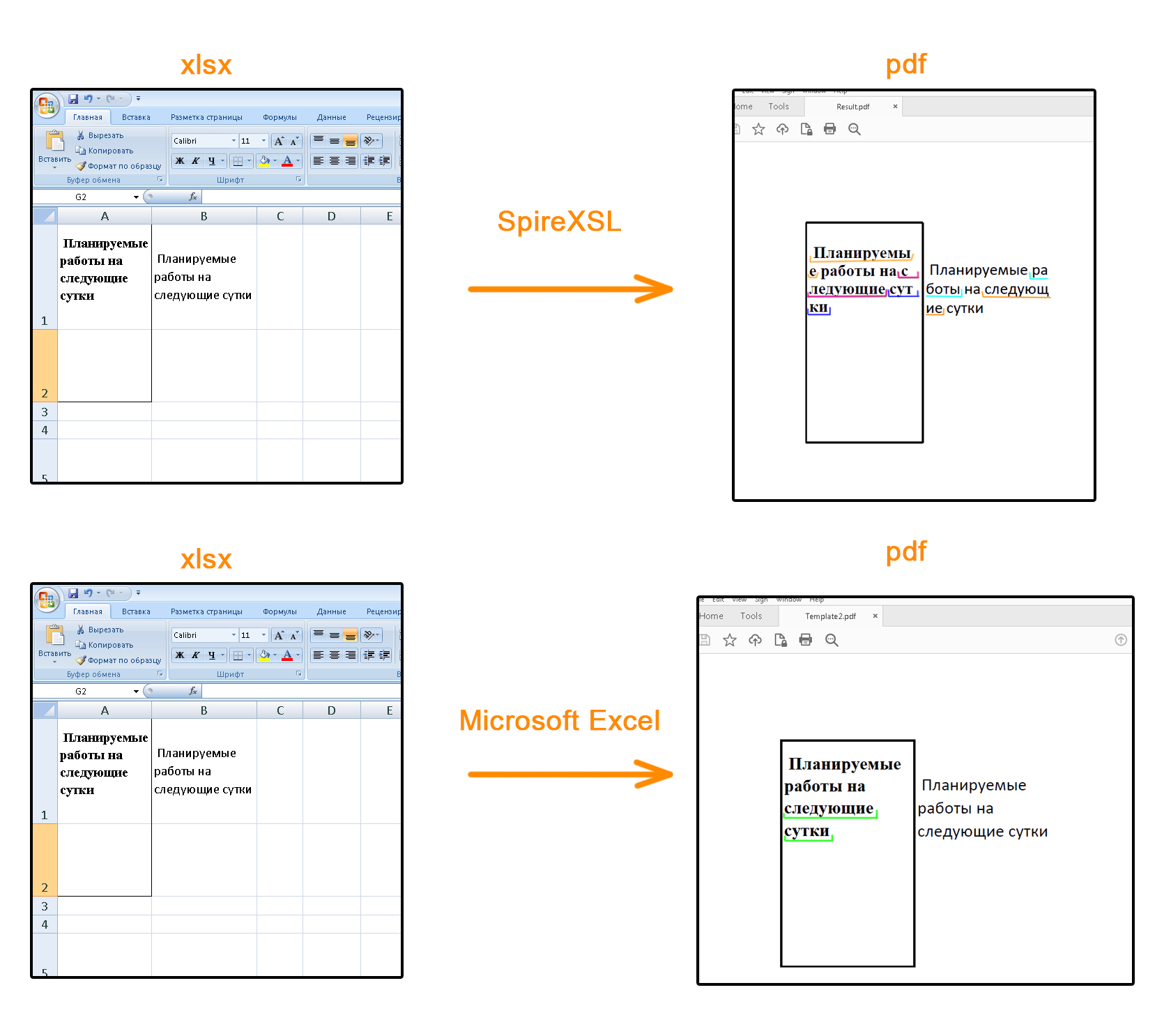Click the Вставить paste icon in top Excel
The image size is (1171, 1036).
point(54,141)
